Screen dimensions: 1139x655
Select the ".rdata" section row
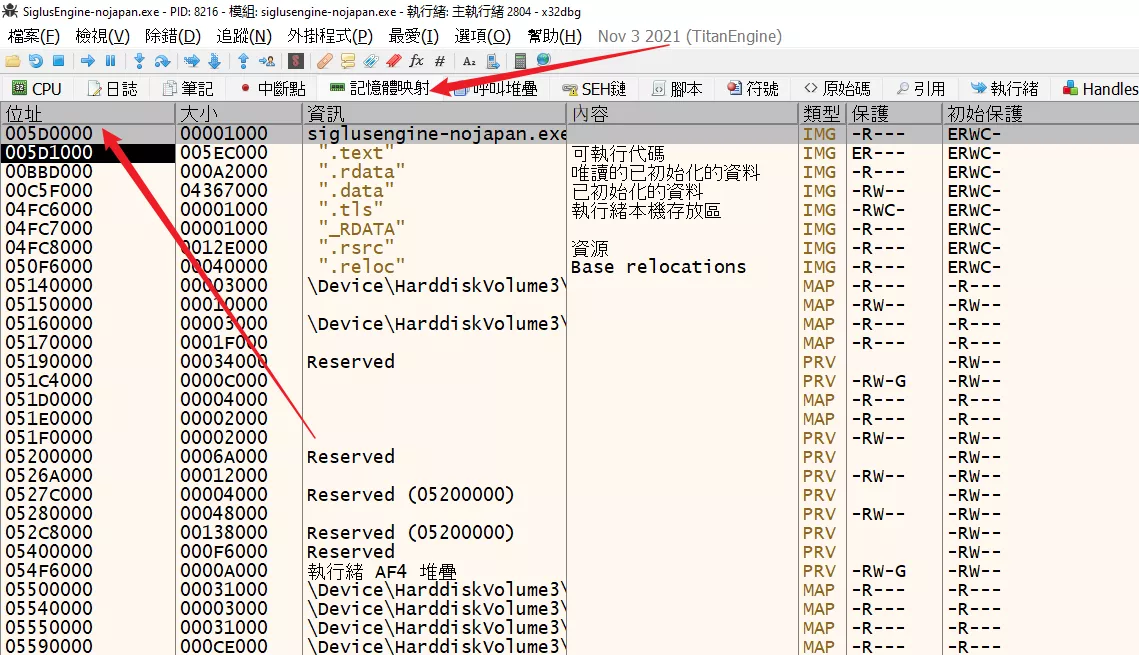(x=362, y=172)
